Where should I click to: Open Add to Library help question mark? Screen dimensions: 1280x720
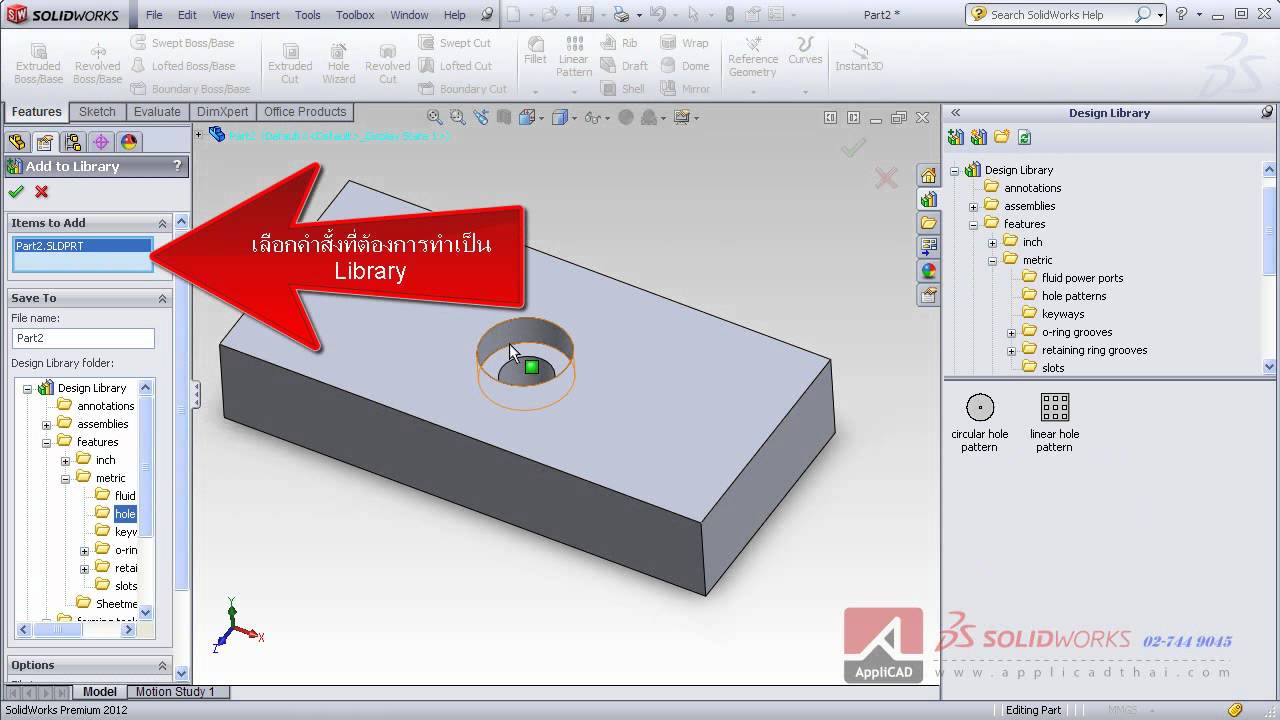coord(177,166)
